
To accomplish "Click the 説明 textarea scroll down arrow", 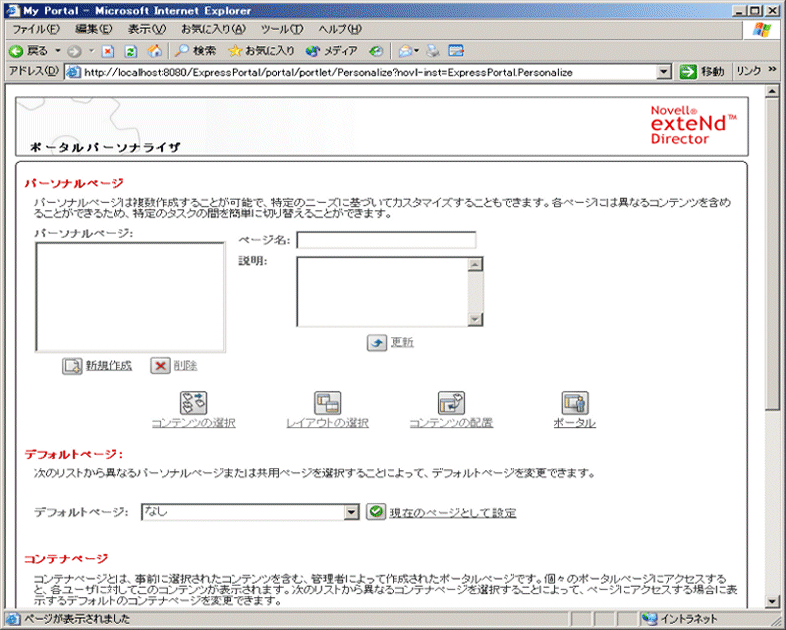I will pyautogui.click(x=475, y=319).
